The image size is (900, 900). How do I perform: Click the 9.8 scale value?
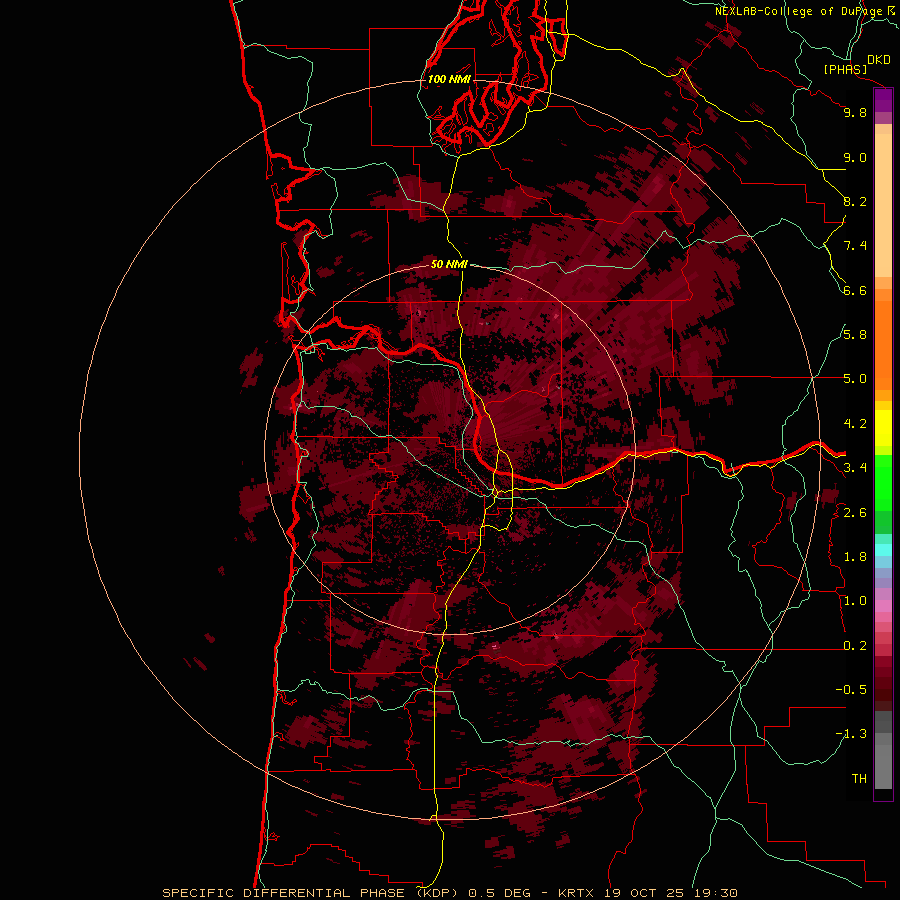coord(855,112)
